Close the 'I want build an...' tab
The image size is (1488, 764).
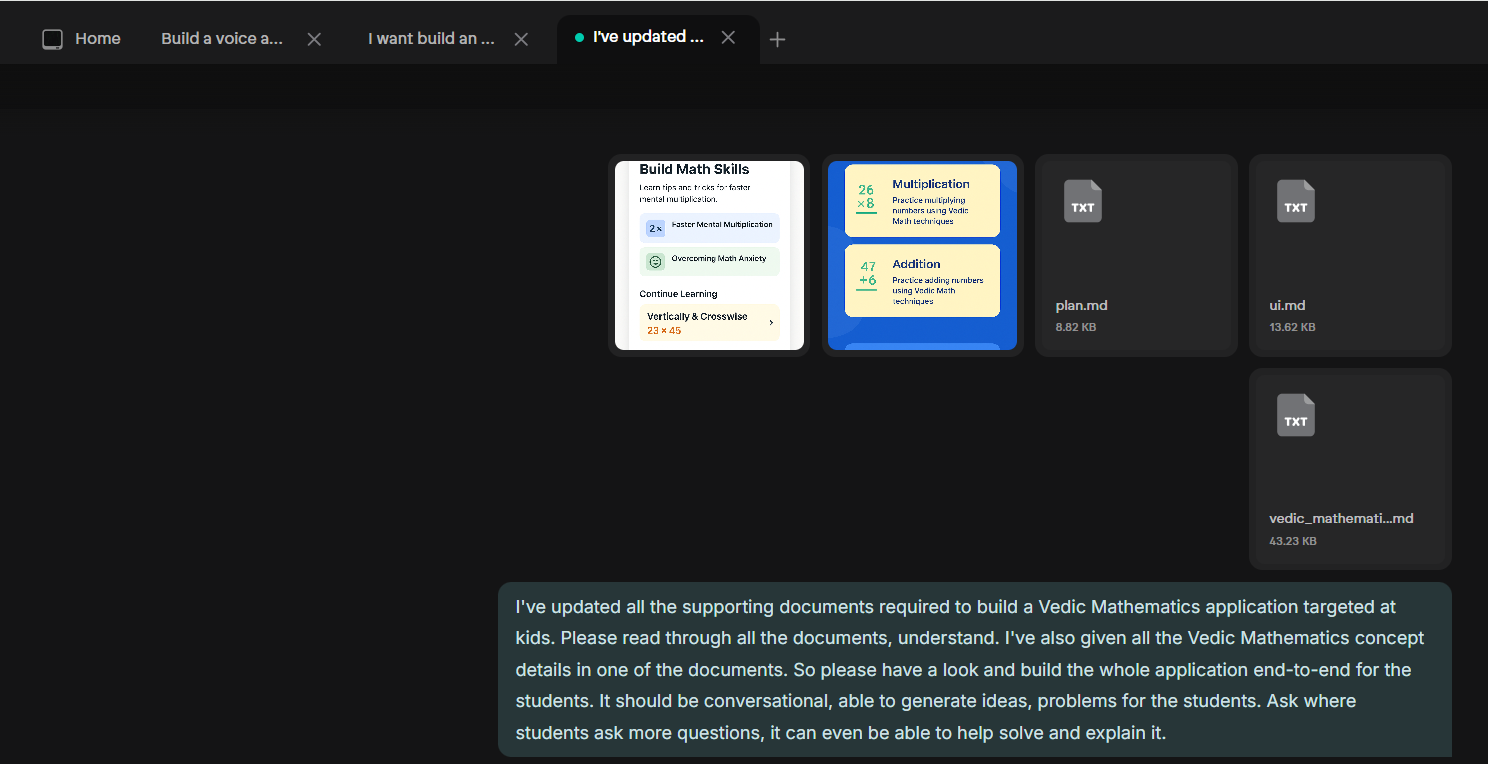(521, 39)
